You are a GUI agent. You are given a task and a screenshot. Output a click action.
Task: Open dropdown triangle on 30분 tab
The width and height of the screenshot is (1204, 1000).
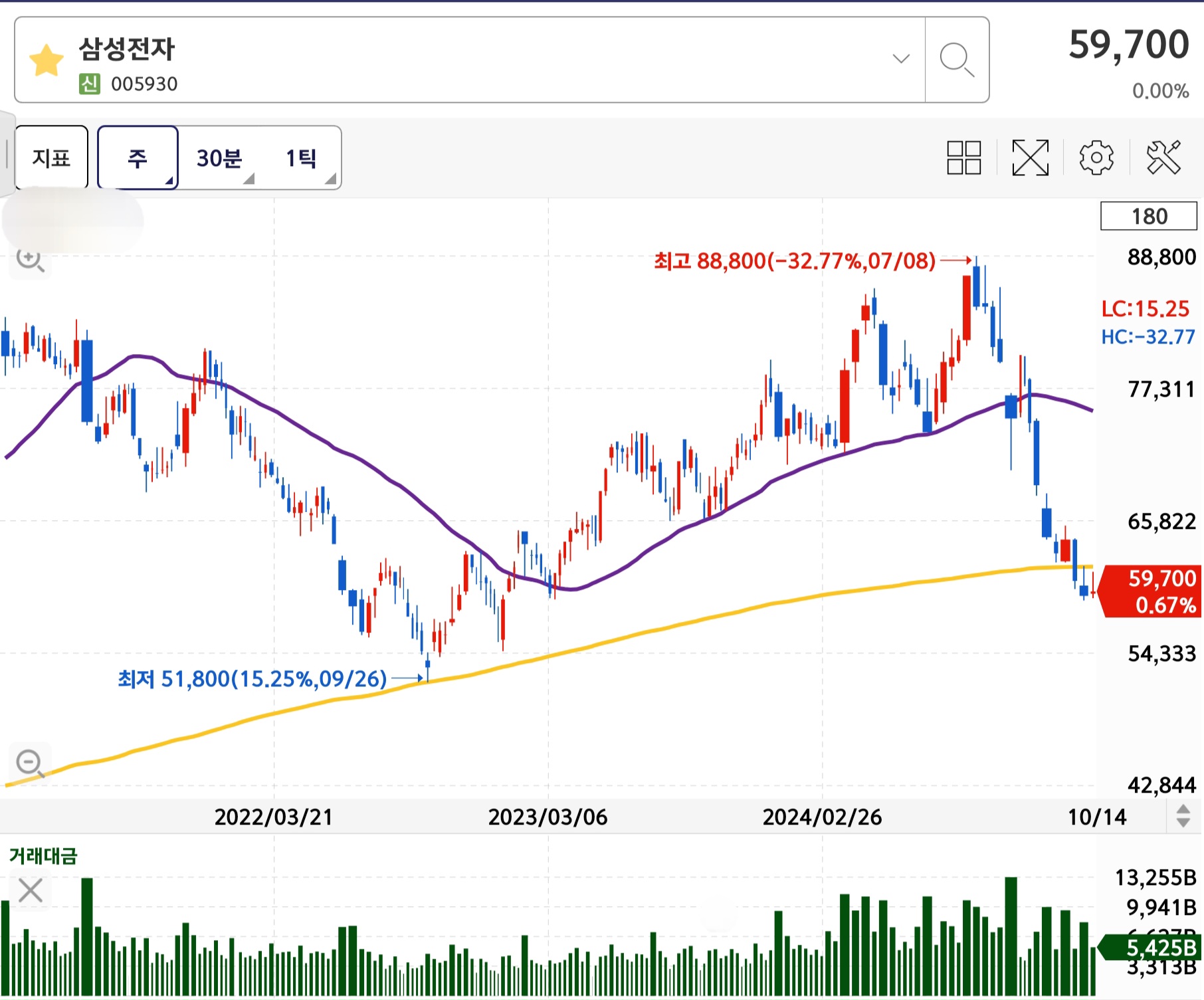pyautogui.click(x=249, y=179)
